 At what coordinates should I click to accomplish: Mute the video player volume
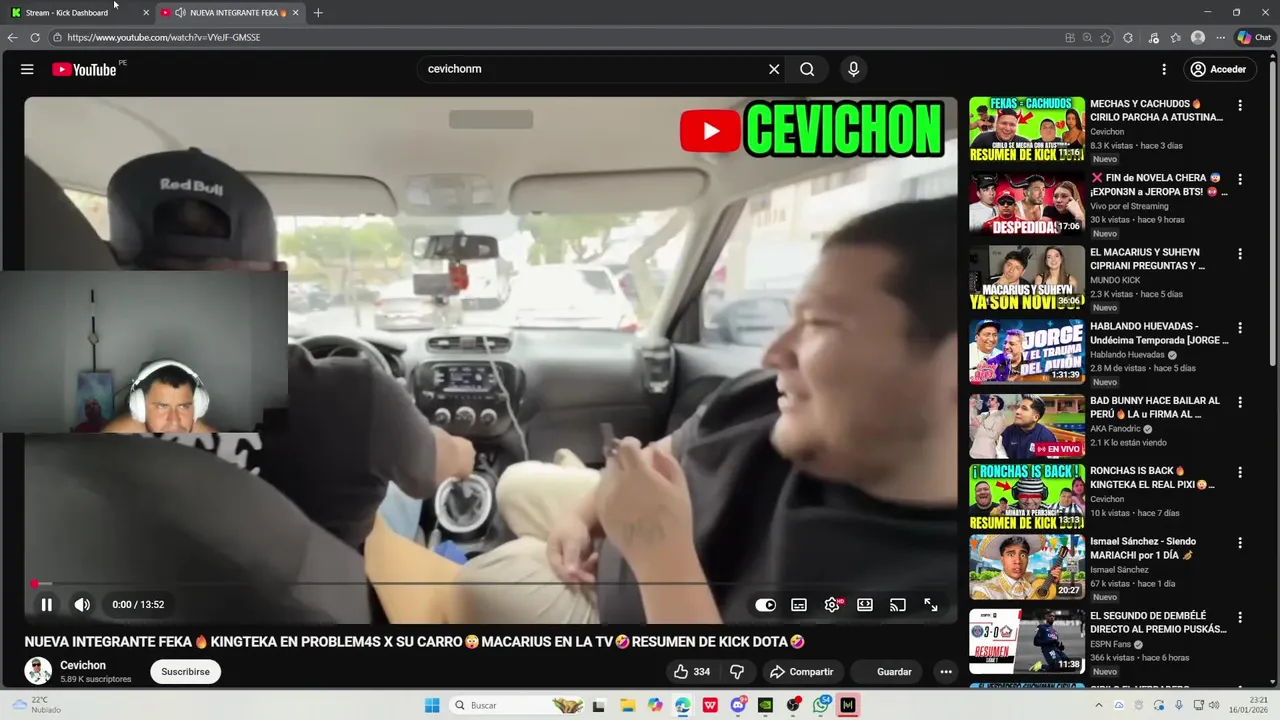click(82, 604)
